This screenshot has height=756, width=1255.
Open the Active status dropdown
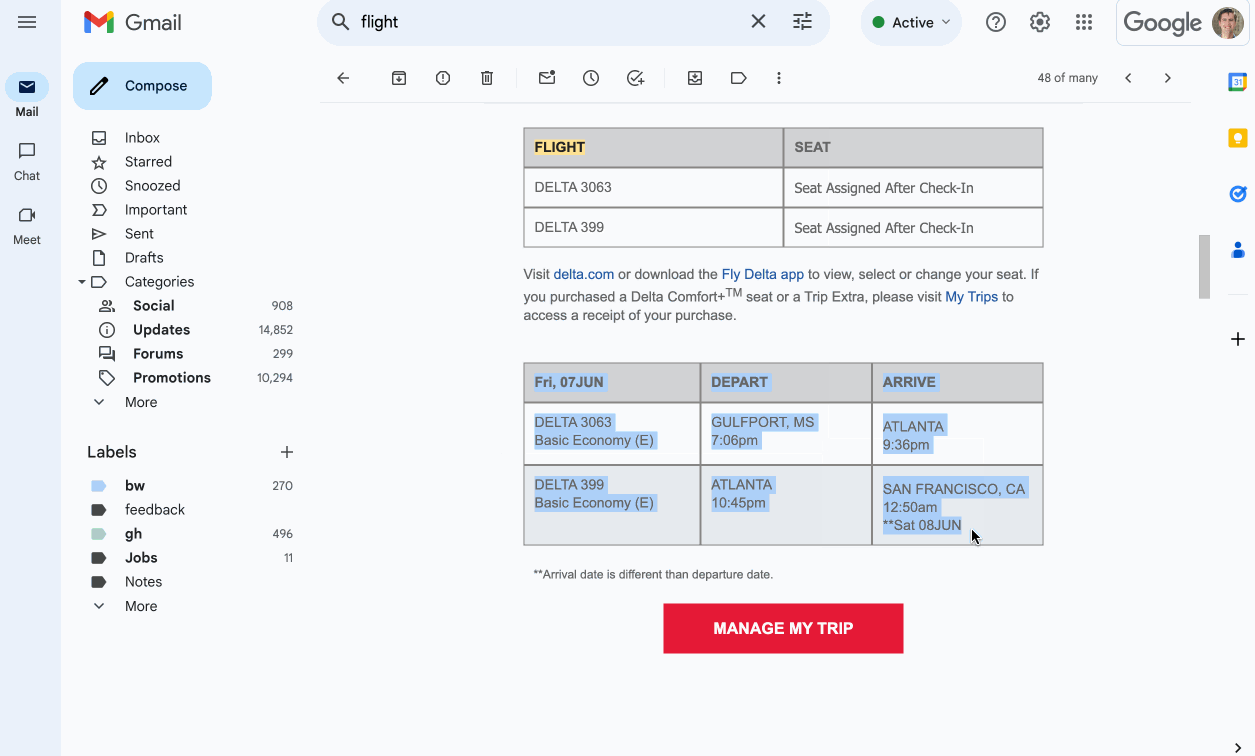click(x=911, y=22)
